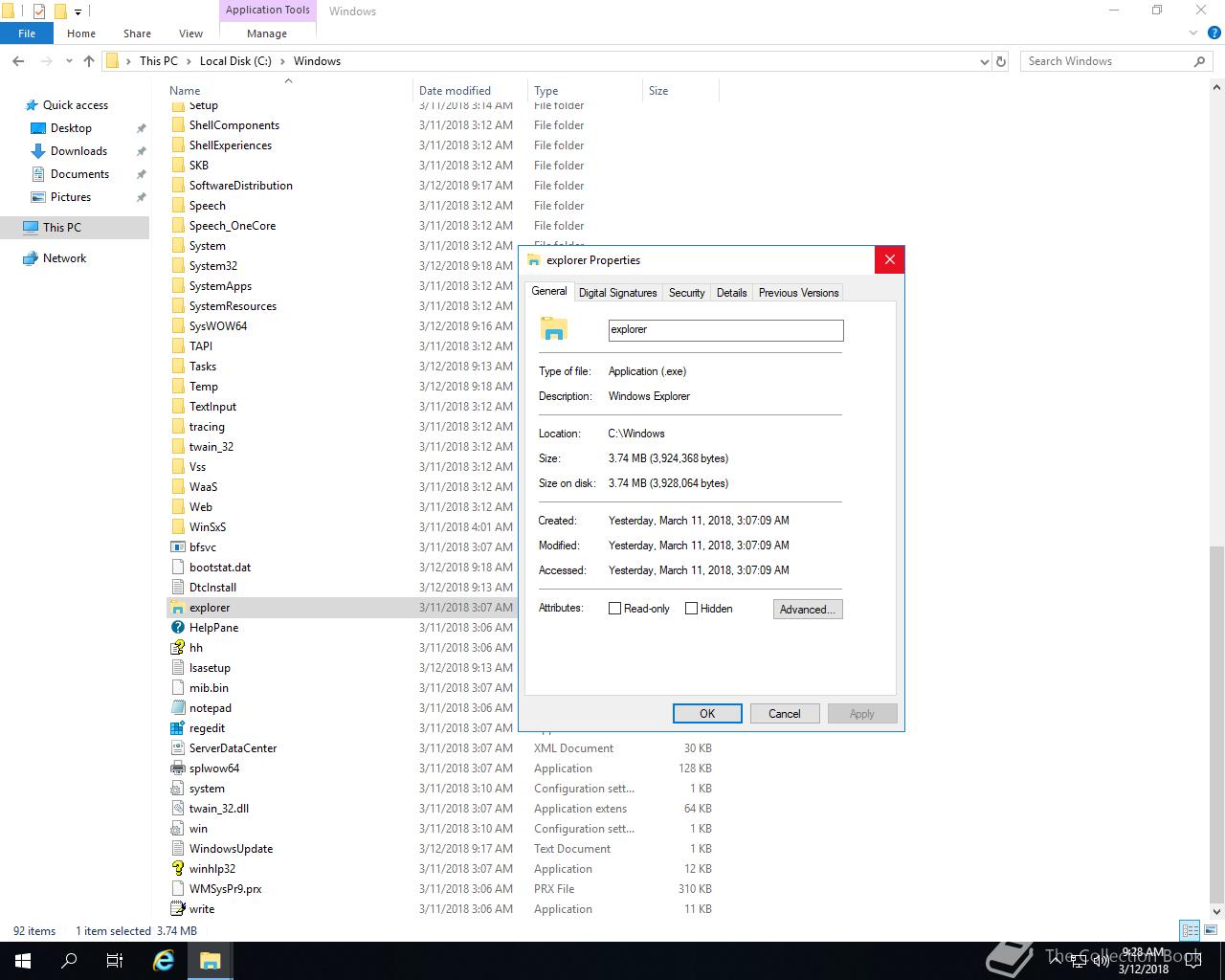Click the taskbar clock showing 3/12/2018
Screen dimensions: 1225x980
[1144, 961]
